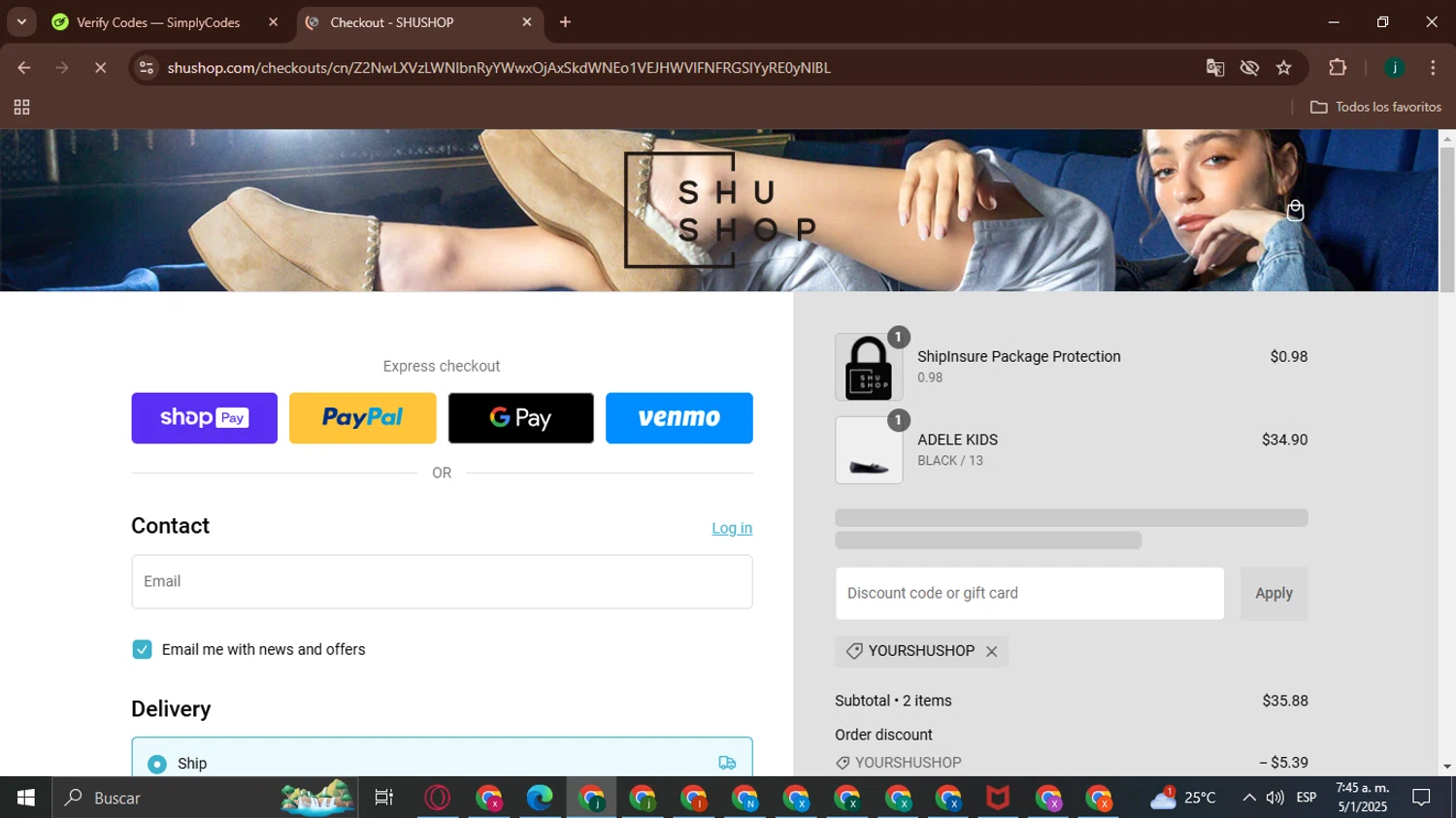
Task: Open the apps grid in bookmarks bar
Action: (x=21, y=107)
